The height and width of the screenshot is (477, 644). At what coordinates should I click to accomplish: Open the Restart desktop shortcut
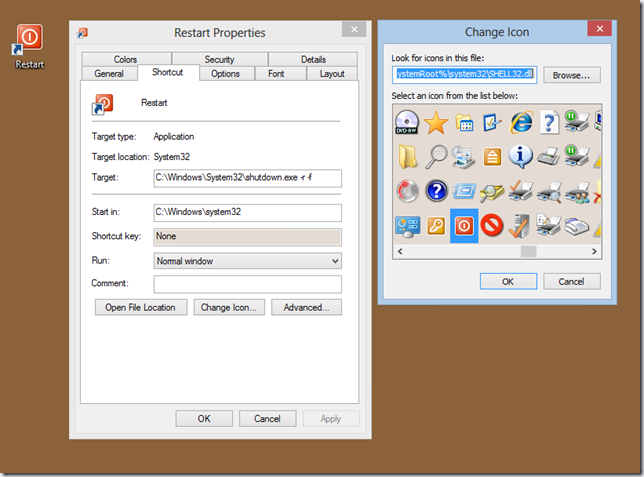tap(30, 45)
